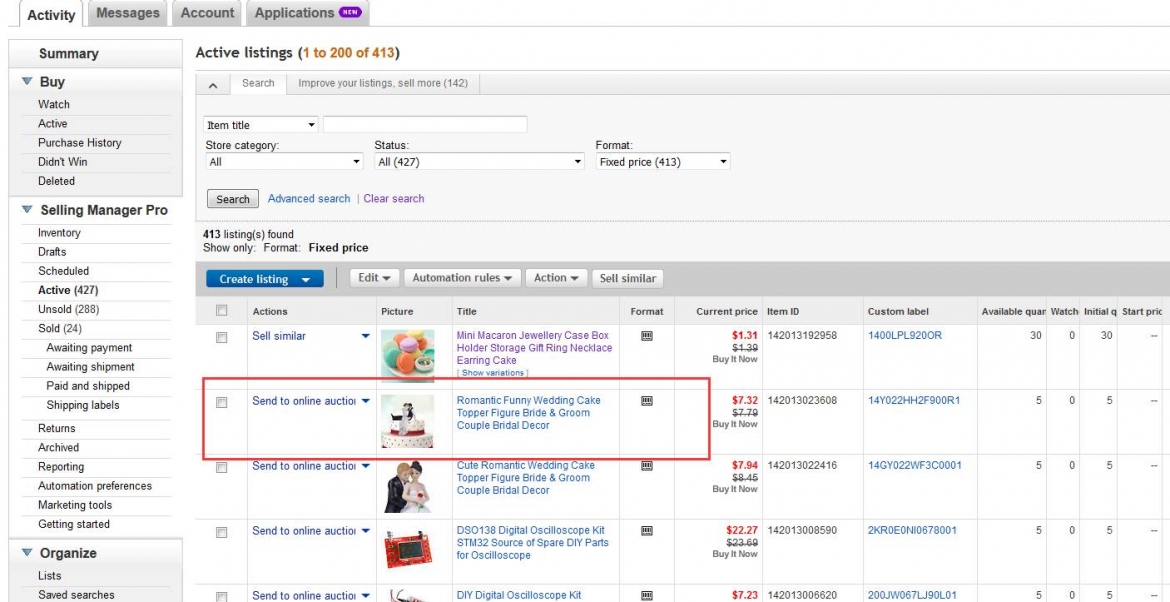1170x602 pixels.
Task: Collapse the Selling Manager Pro section
Action: [x=26, y=210]
